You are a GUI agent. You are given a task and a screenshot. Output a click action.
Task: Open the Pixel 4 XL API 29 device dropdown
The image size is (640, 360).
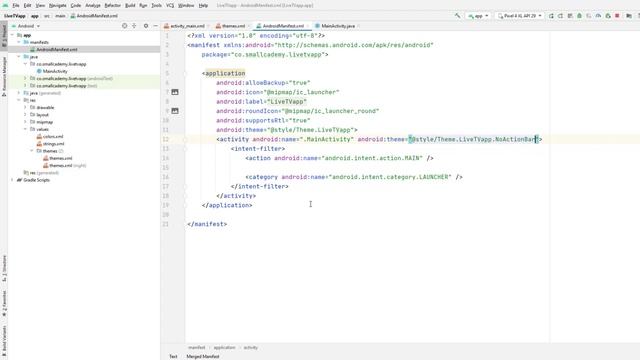pos(520,16)
